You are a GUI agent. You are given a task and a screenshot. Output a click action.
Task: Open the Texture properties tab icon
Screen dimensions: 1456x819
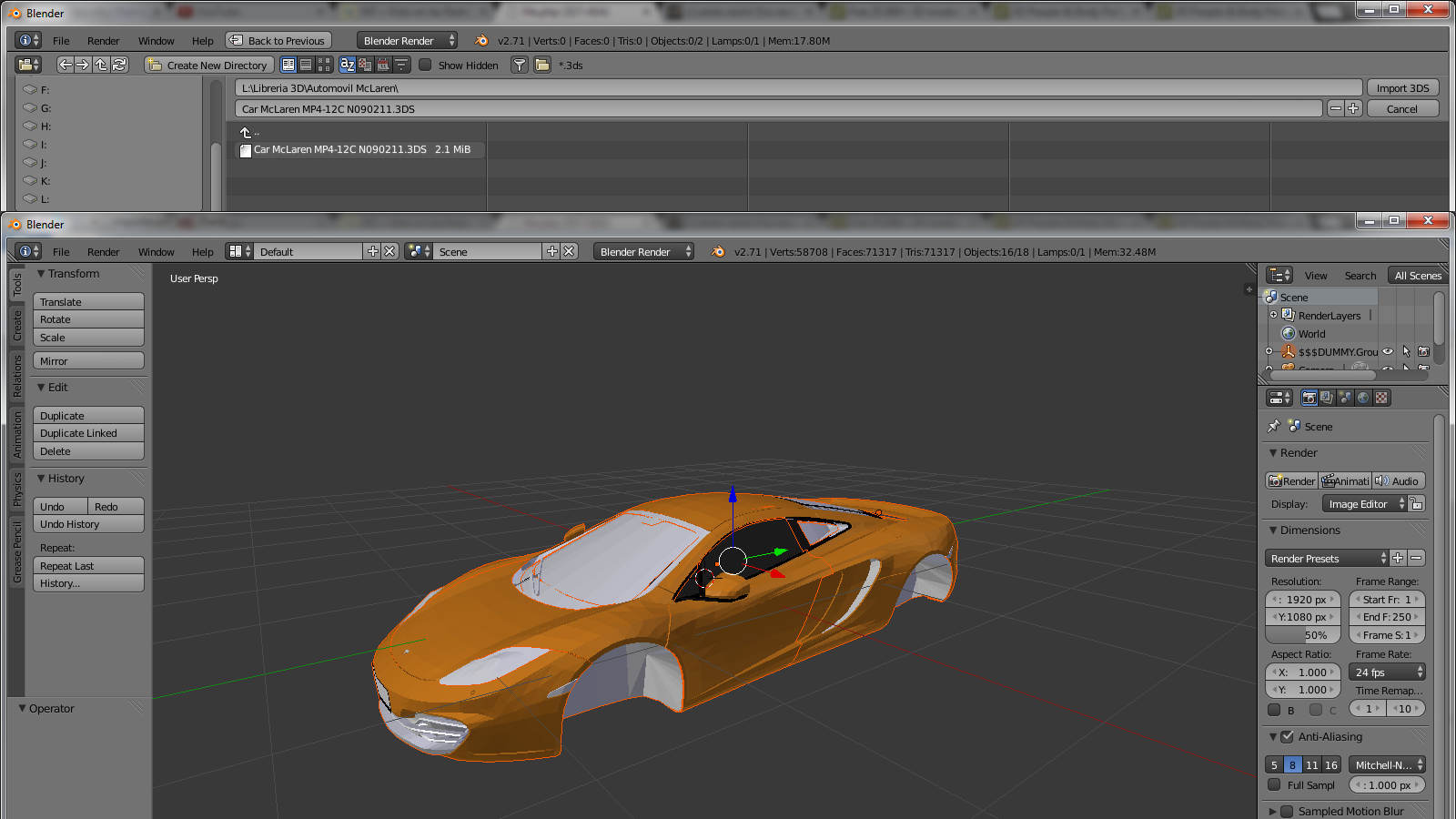tap(1381, 398)
